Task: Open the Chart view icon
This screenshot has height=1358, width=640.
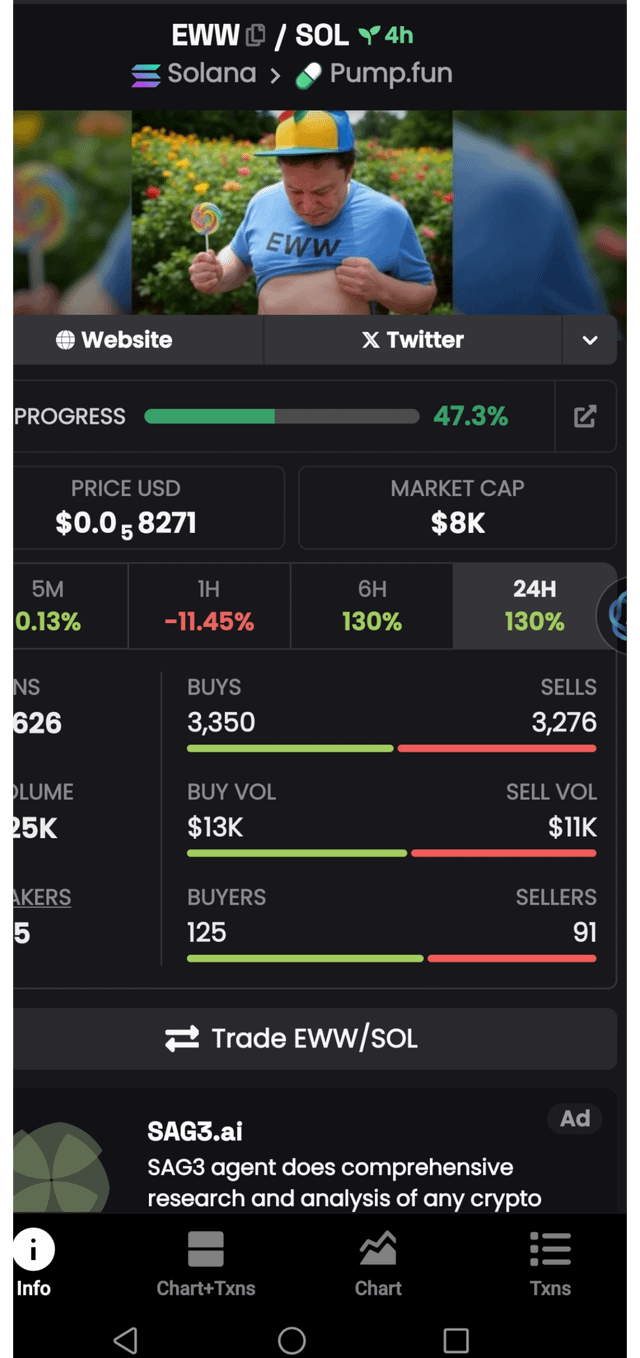Action: tap(378, 1250)
